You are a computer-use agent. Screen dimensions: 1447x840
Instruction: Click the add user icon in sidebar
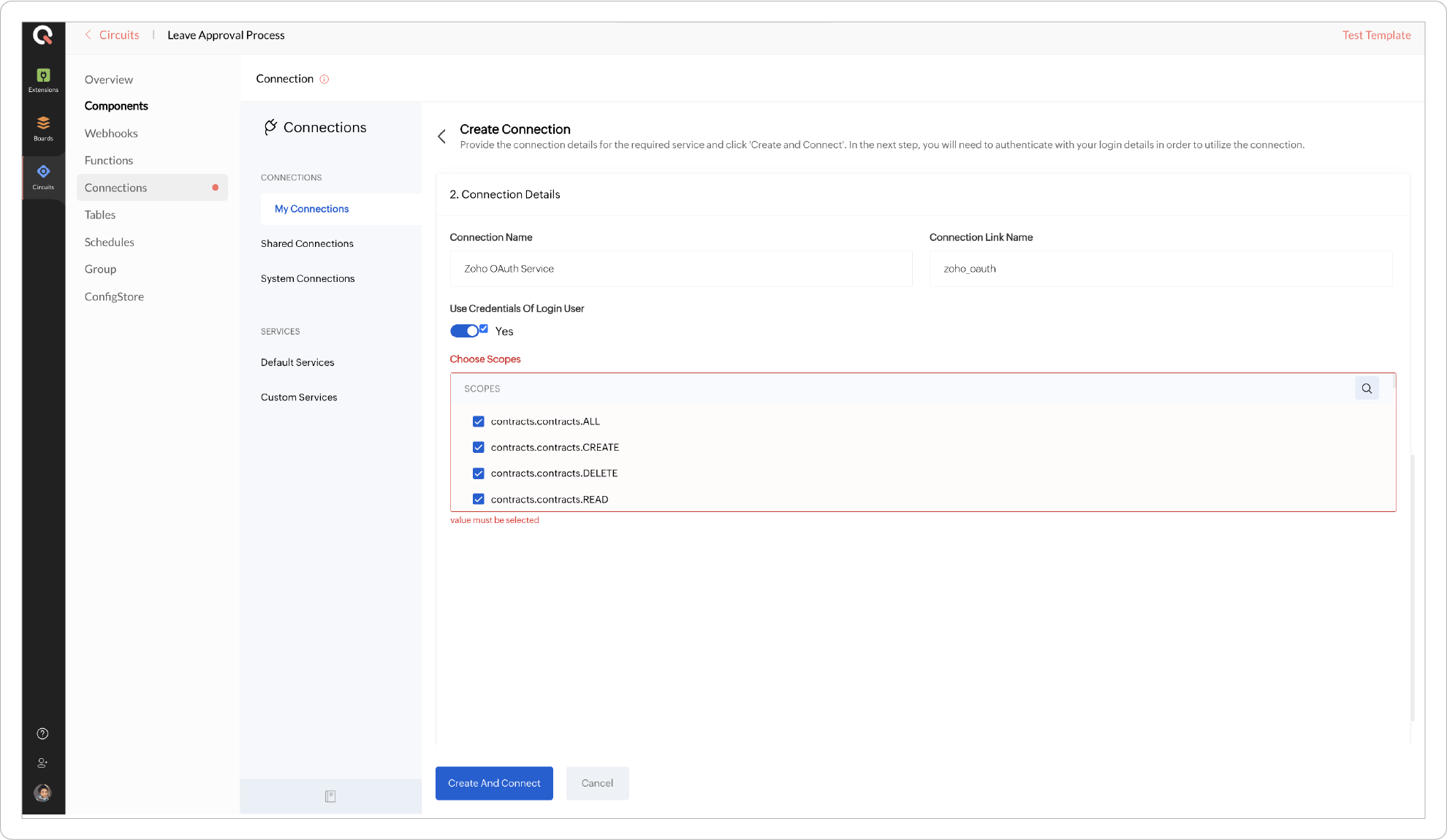pyautogui.click(x=42, y=763)
